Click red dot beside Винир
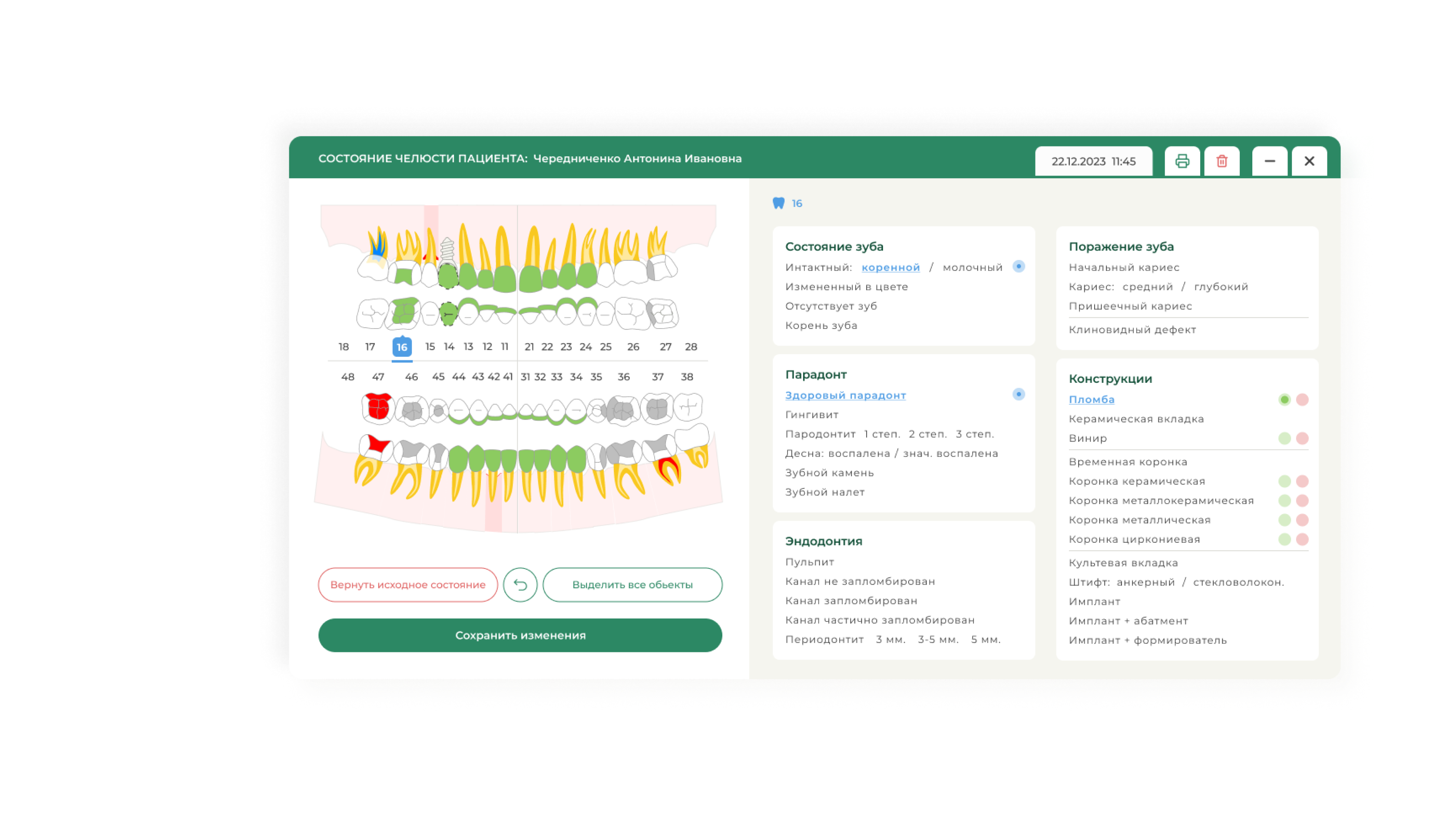This screenshot has height=814, width=1456. [1302, 439]
